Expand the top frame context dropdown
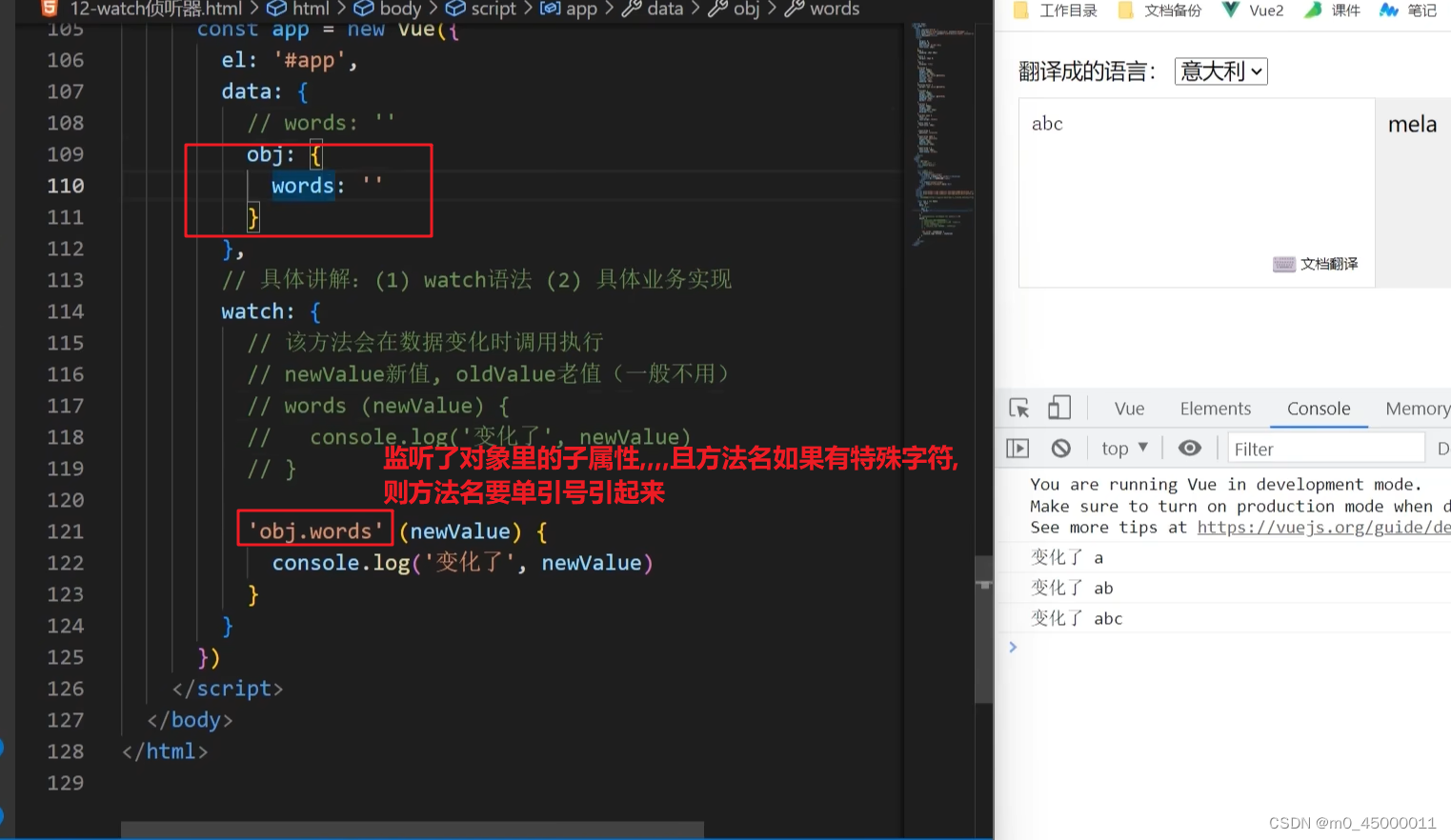This screenshot has height=840, width=1451. coord(1122,448)
